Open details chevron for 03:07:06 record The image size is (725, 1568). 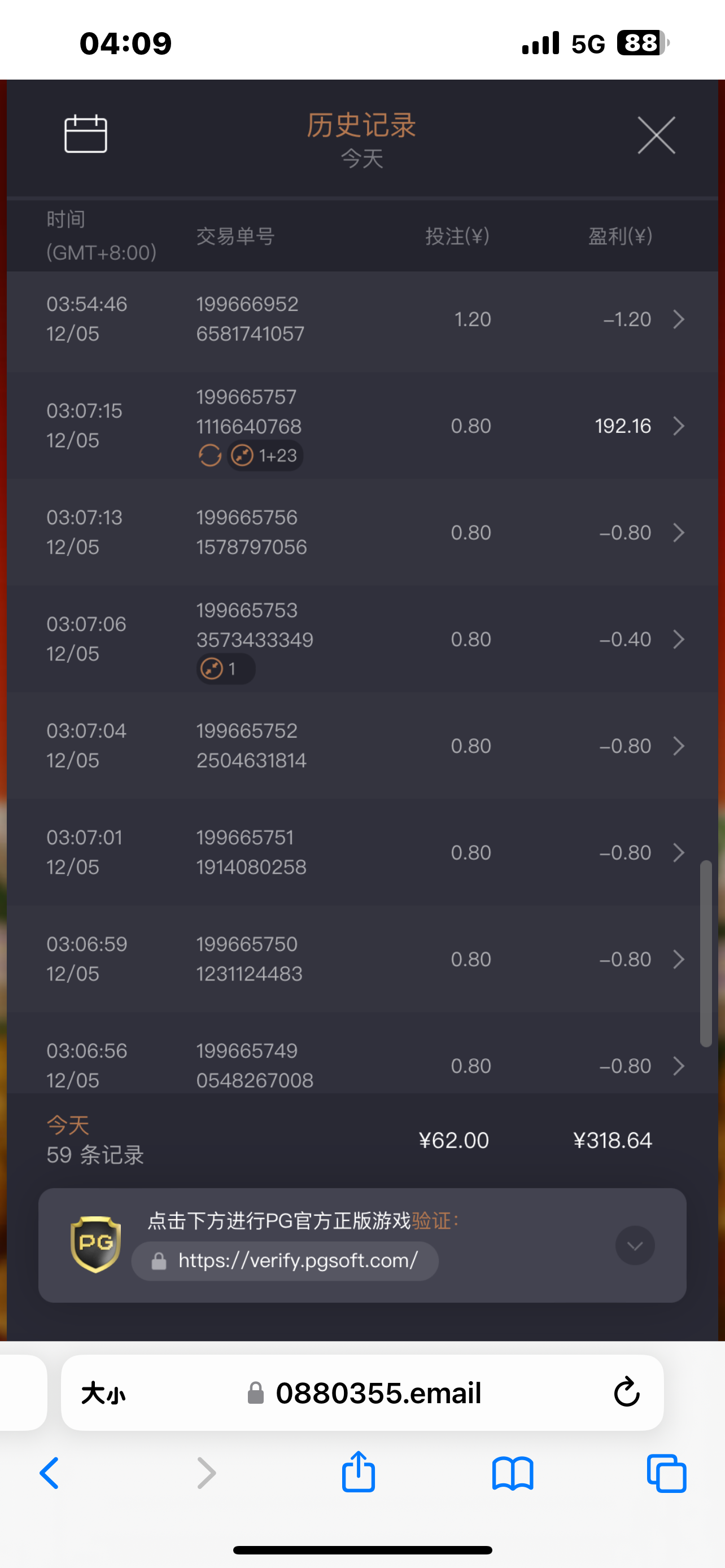pyautogui.click(x=679, y=639)
